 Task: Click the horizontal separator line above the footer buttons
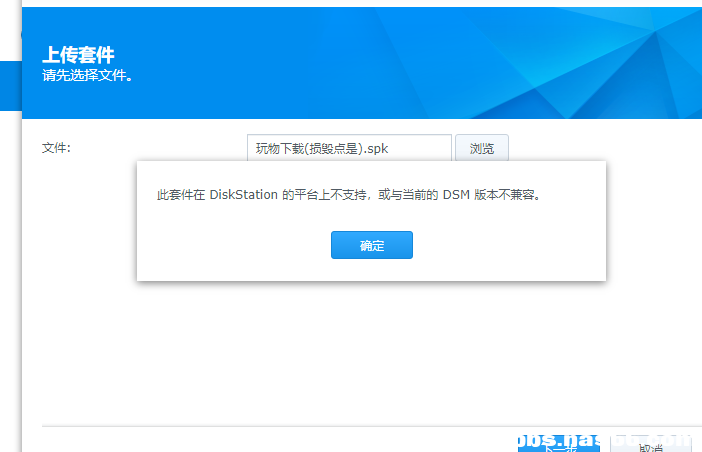pyautogui.click(x=300, y=425)
